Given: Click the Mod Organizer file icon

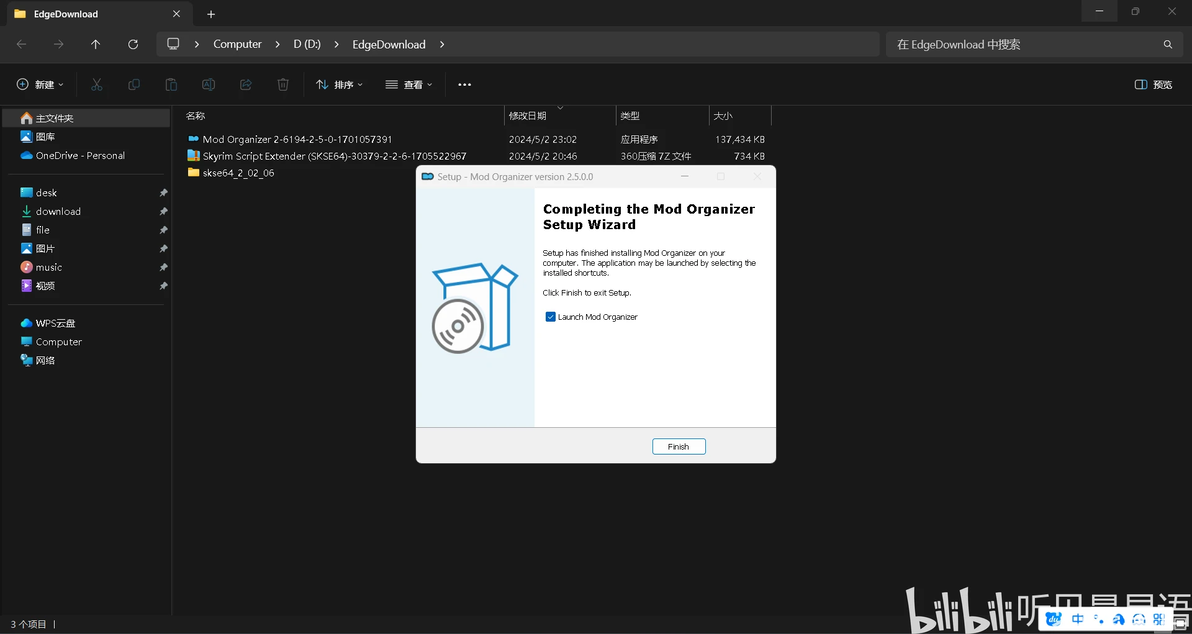Looking at the screenshot, I should coord(193,139).
